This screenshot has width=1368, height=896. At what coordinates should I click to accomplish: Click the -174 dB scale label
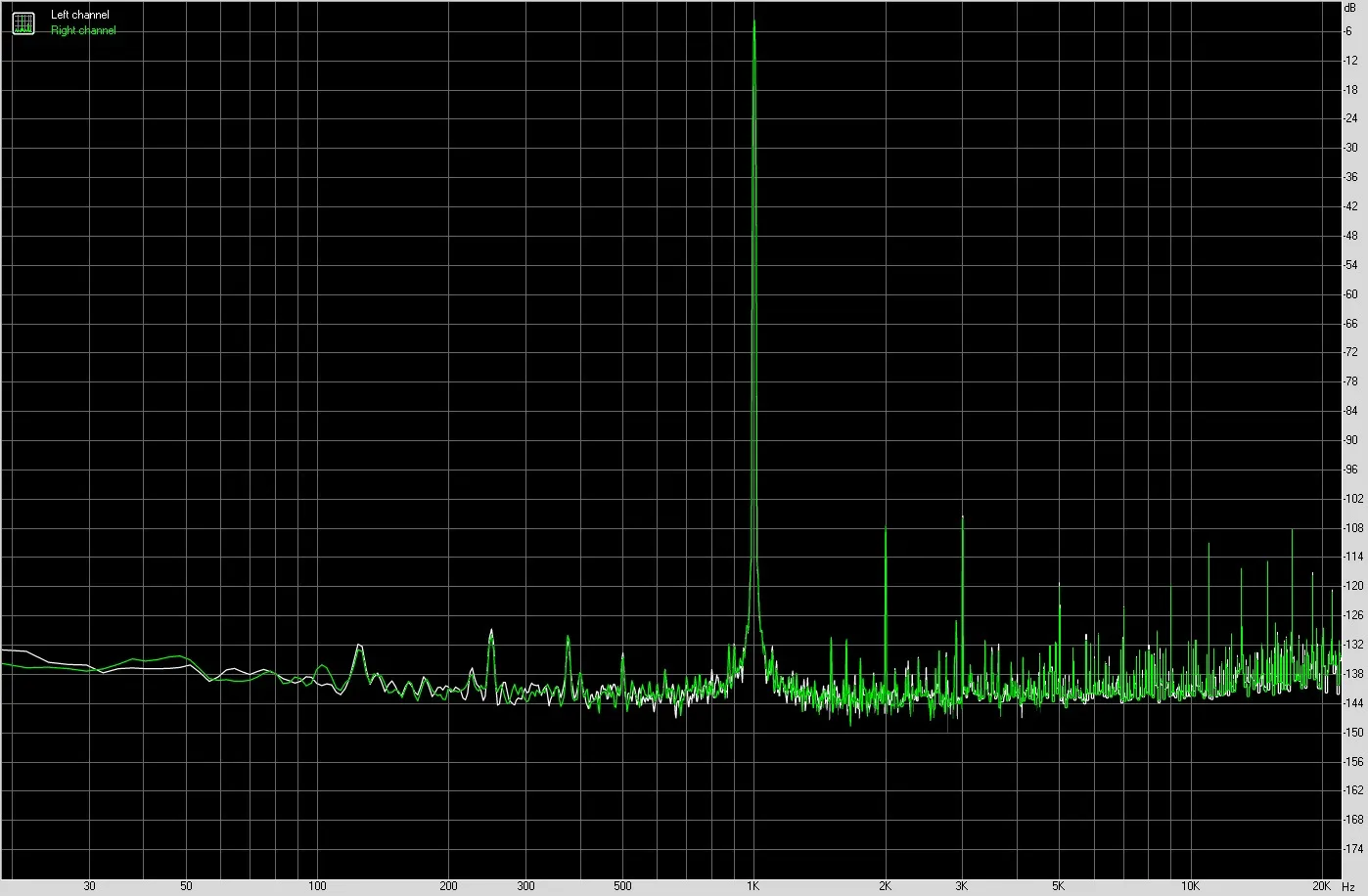tap(1353, 849)
